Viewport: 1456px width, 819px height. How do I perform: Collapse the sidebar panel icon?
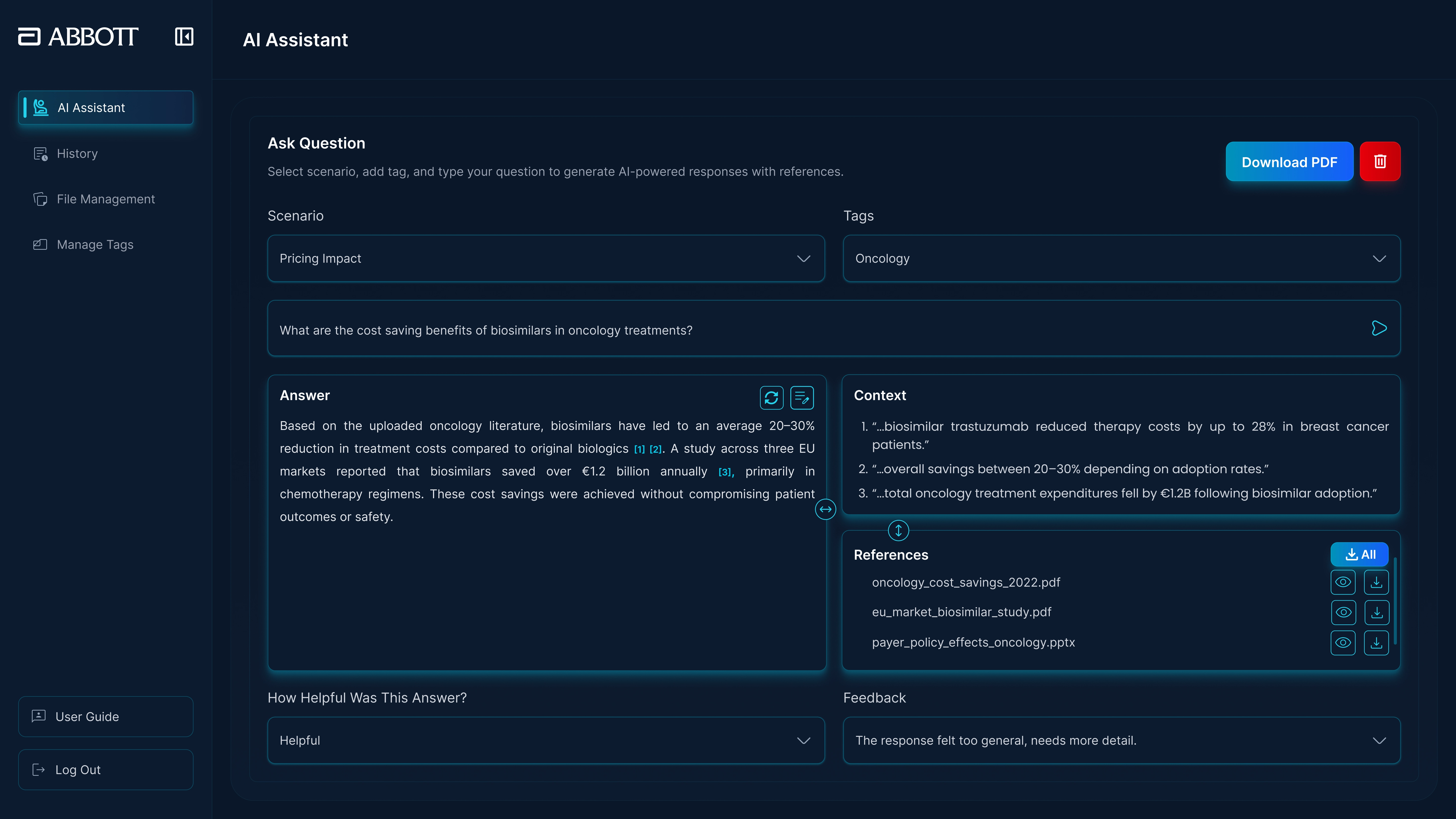184,37
